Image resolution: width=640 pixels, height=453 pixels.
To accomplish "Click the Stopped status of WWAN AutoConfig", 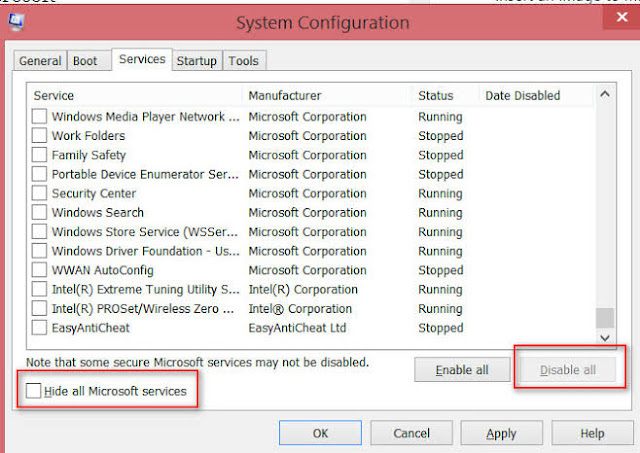I will tap(441, 270).
